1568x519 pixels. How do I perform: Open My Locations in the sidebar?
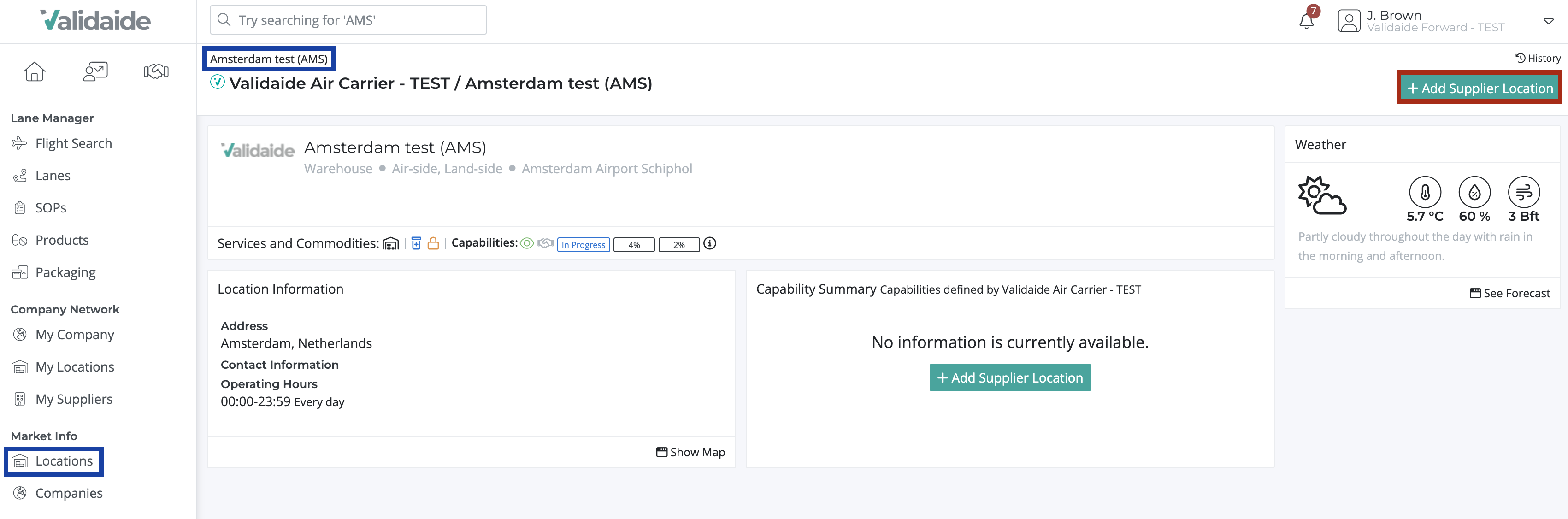tap(75, 367)
